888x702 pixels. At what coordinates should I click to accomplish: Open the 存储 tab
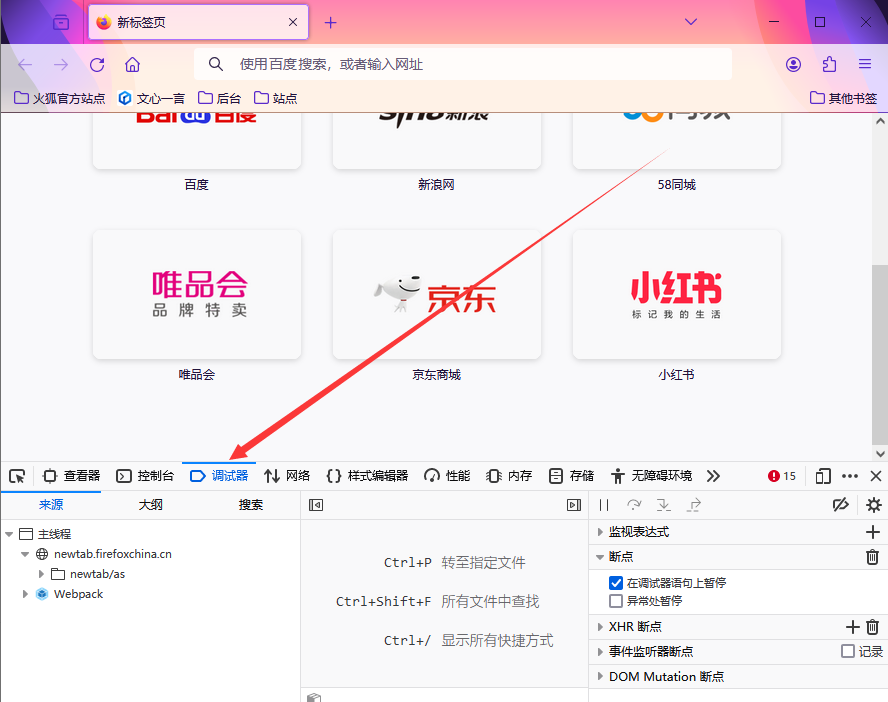point(571,476)
